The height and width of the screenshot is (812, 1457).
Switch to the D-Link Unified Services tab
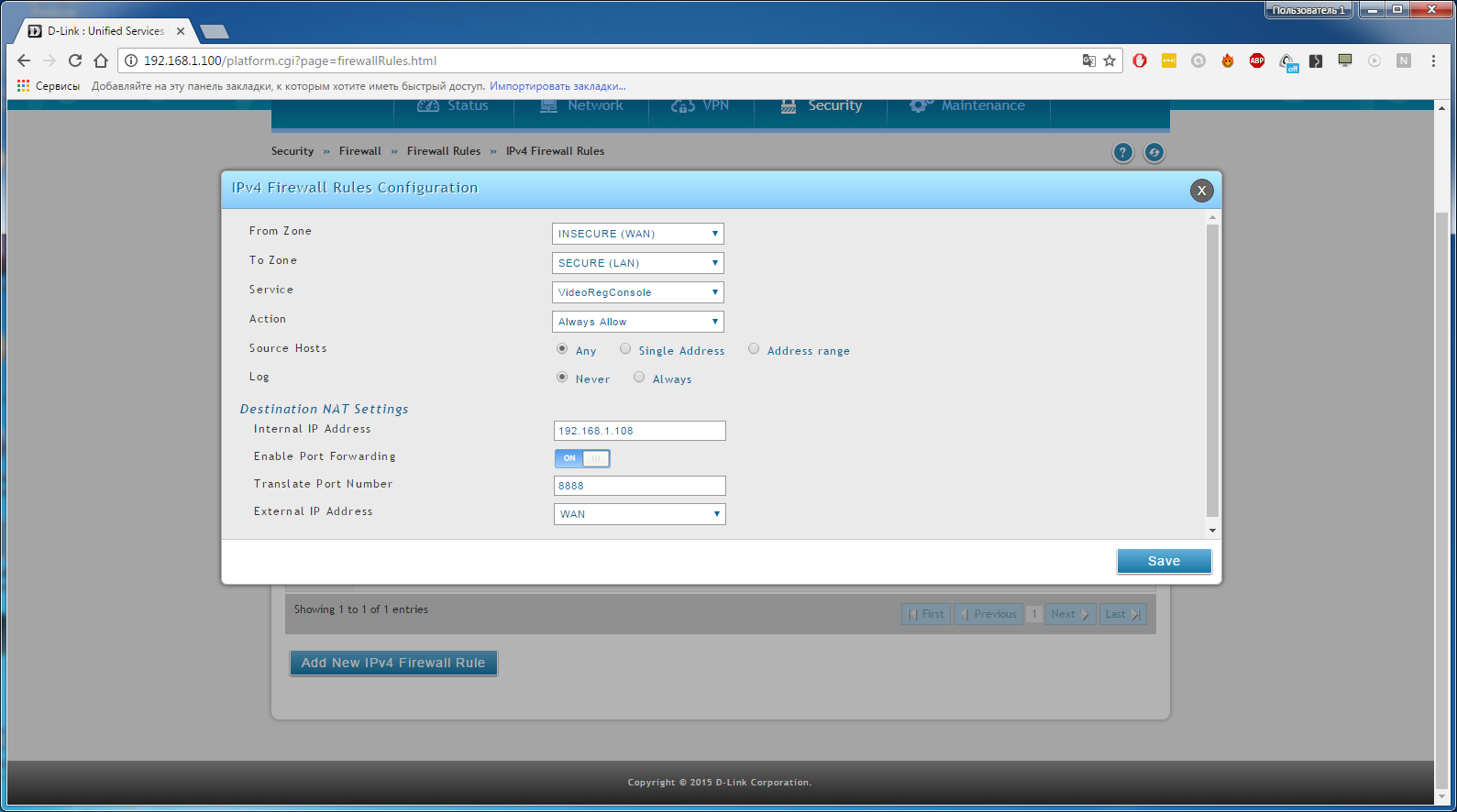click(x=105, y=31)
